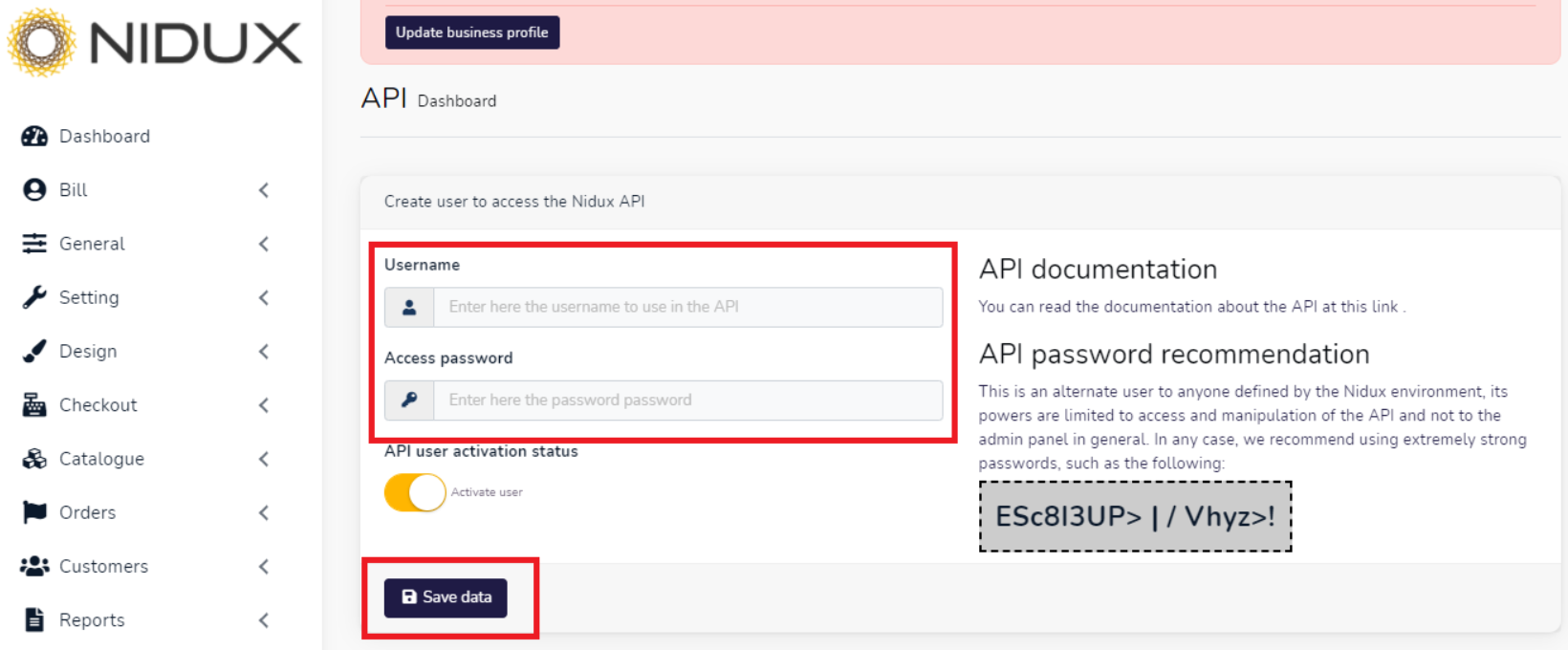Expand the Customers menu chevron

point(264,566)
